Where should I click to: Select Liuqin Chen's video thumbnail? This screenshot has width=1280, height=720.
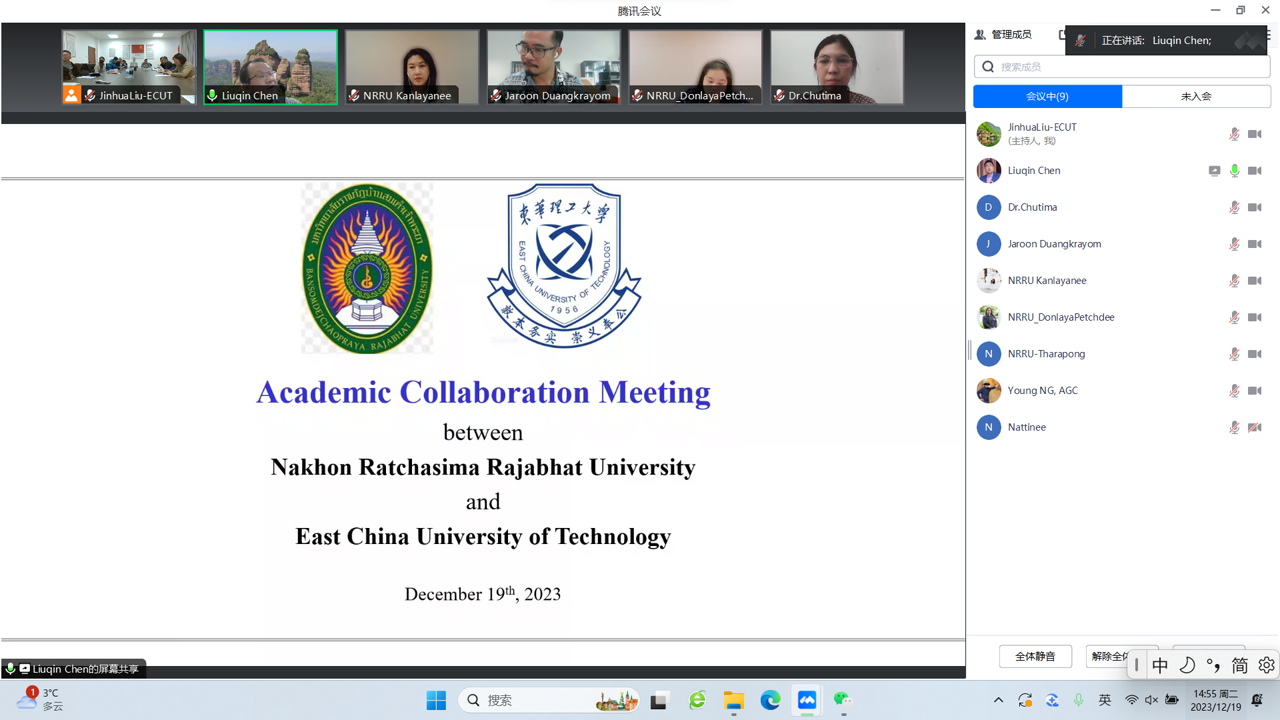[x=271, y=67]
